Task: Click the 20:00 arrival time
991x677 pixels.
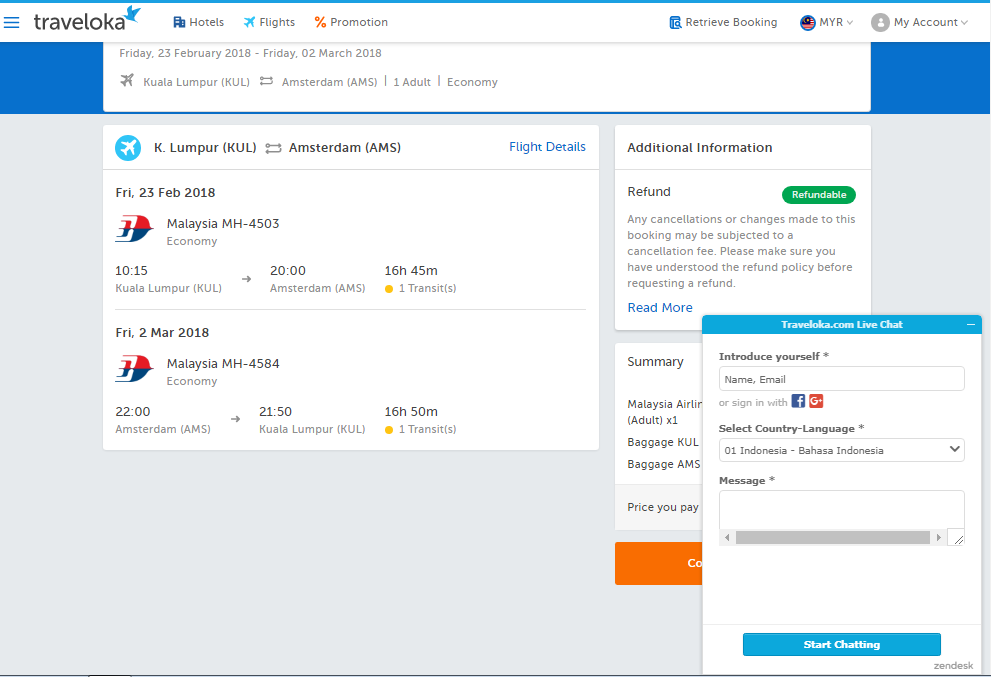Action: click(288, 271)
